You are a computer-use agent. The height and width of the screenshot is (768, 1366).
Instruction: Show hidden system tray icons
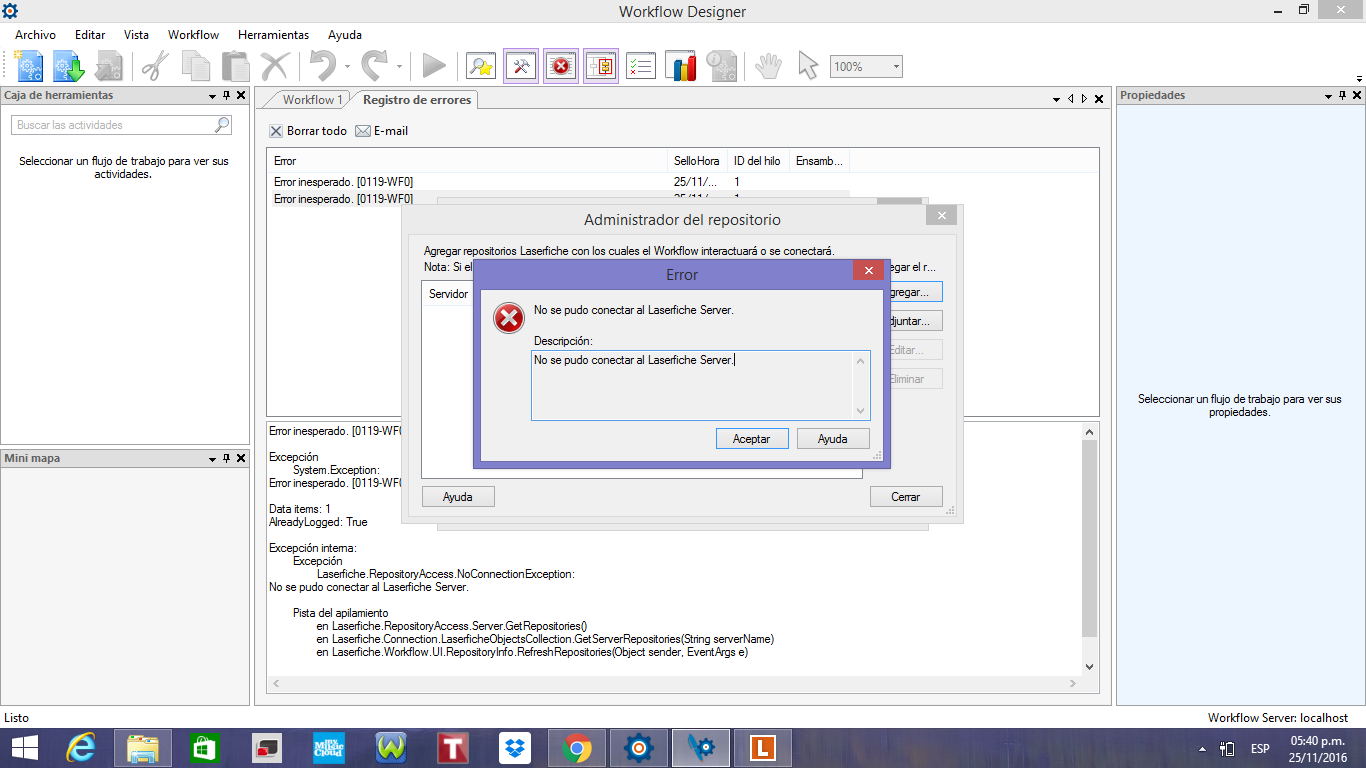1202,749
